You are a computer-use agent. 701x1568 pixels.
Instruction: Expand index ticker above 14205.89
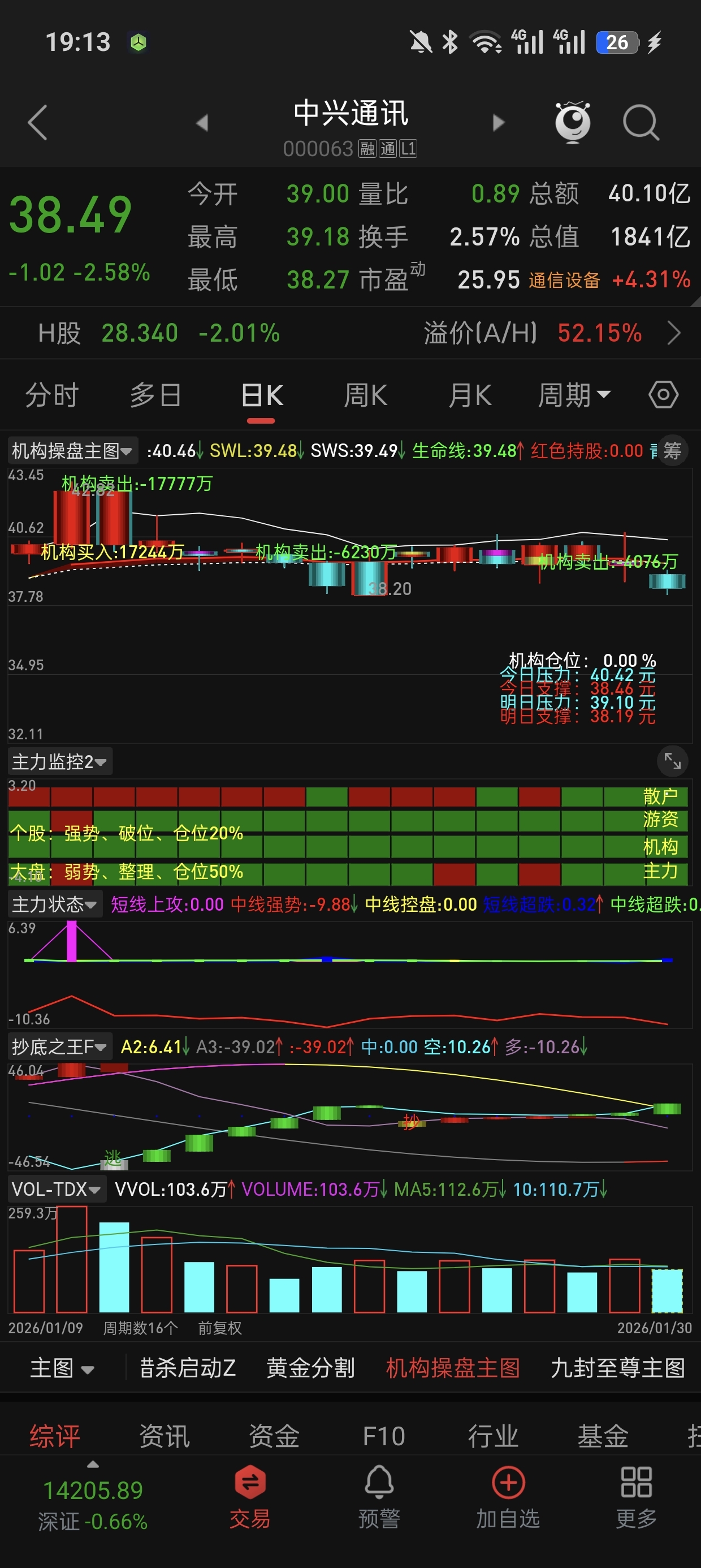tap(93, 1464)
